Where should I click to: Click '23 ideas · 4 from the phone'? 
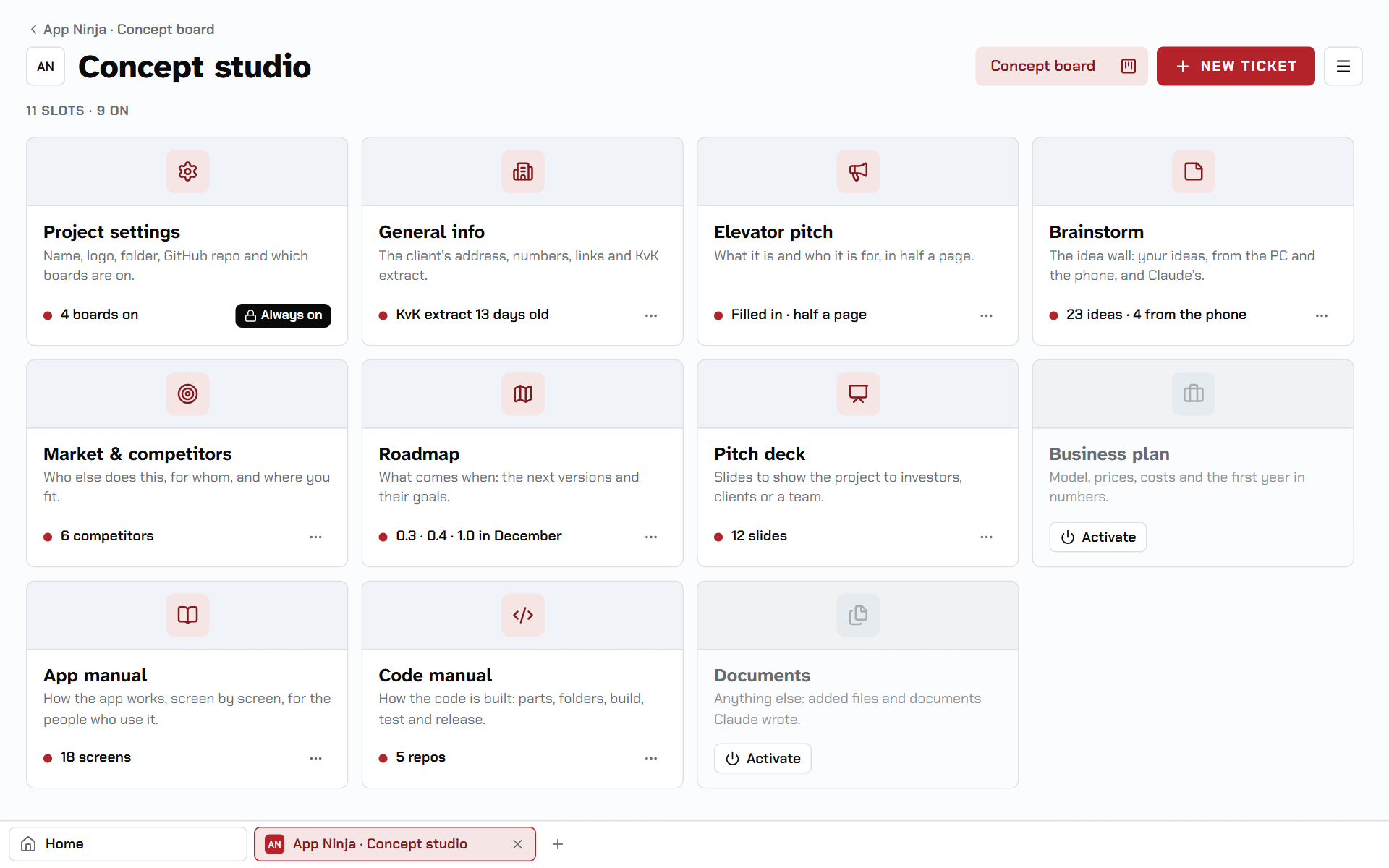(1156, 315)
